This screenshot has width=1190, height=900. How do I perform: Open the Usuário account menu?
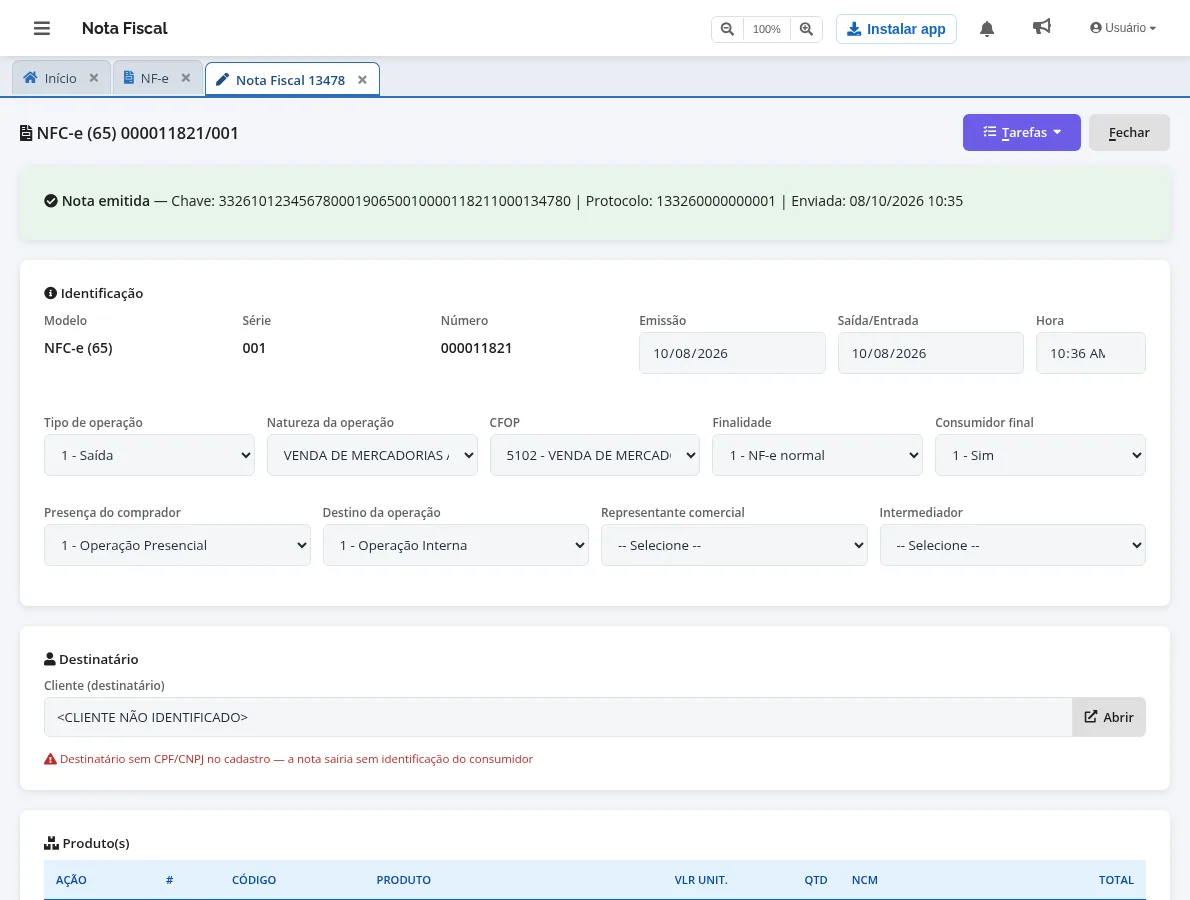point(1122,28)
